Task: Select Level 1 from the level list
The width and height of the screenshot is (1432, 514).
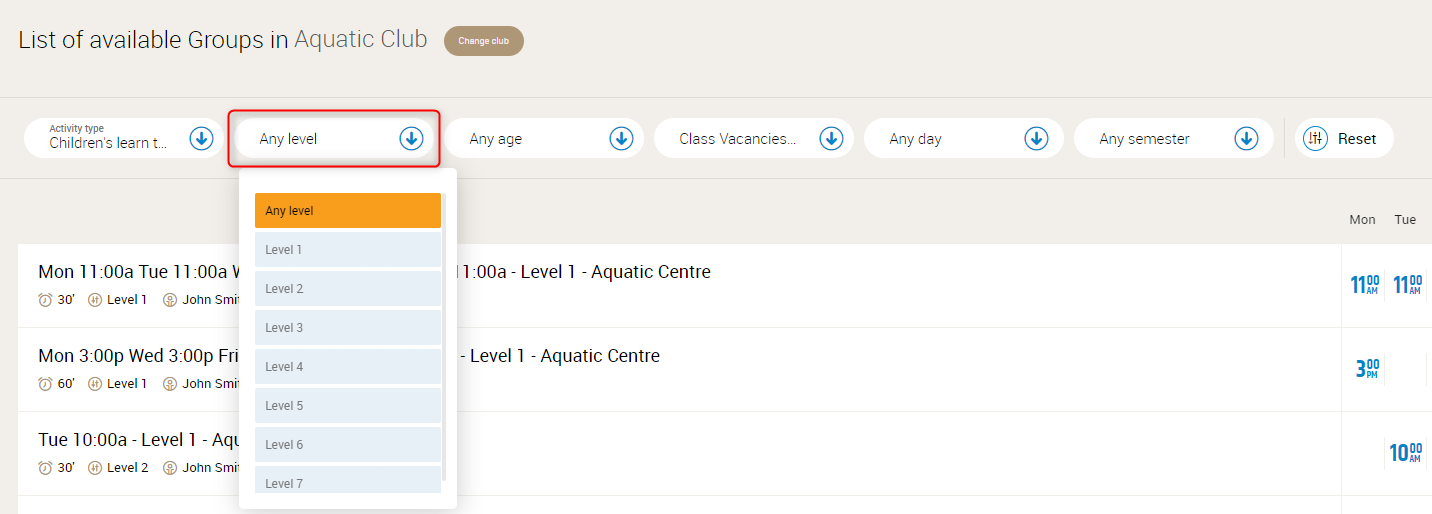Action: [x=347, y=250]
